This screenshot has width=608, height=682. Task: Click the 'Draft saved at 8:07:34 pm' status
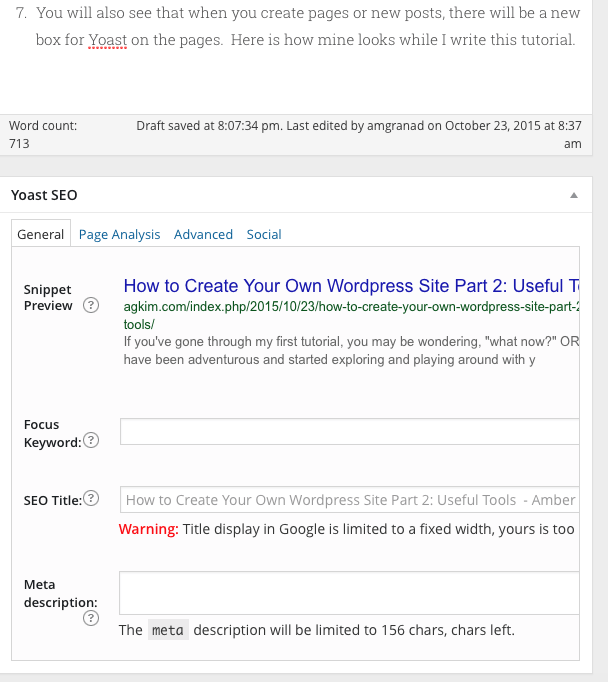(x=209, y=126)
